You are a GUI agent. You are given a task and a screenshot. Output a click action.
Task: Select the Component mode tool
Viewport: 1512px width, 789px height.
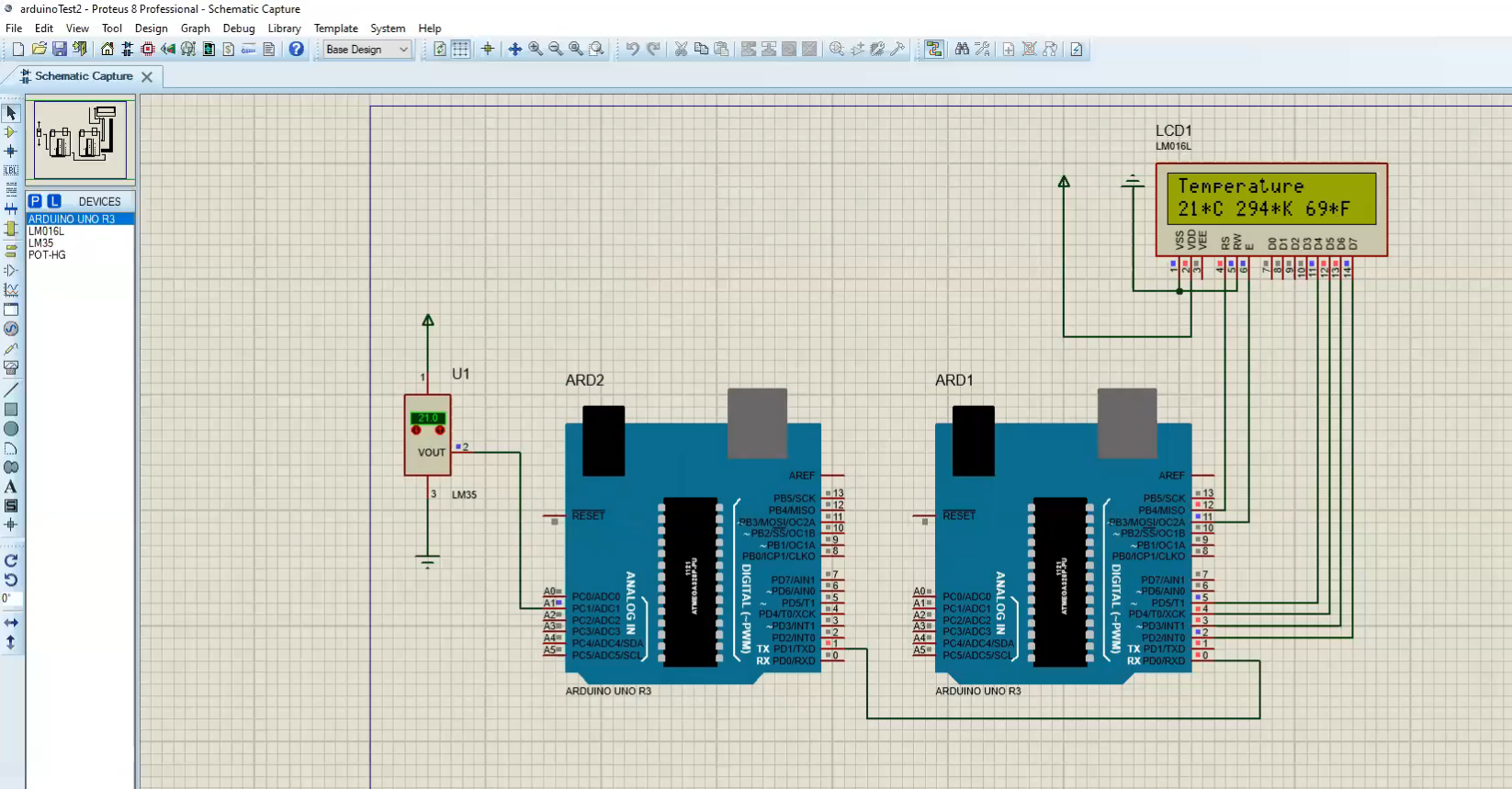(11, 132)
